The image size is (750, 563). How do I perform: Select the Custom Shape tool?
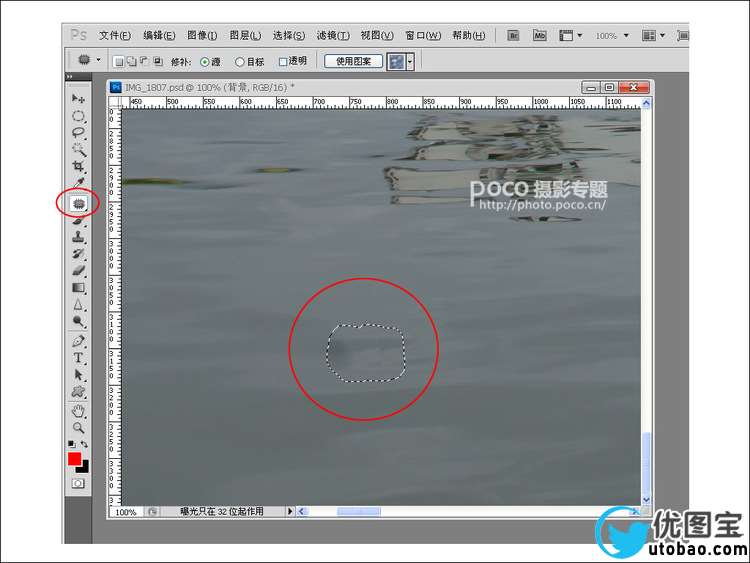pos(78,392)
